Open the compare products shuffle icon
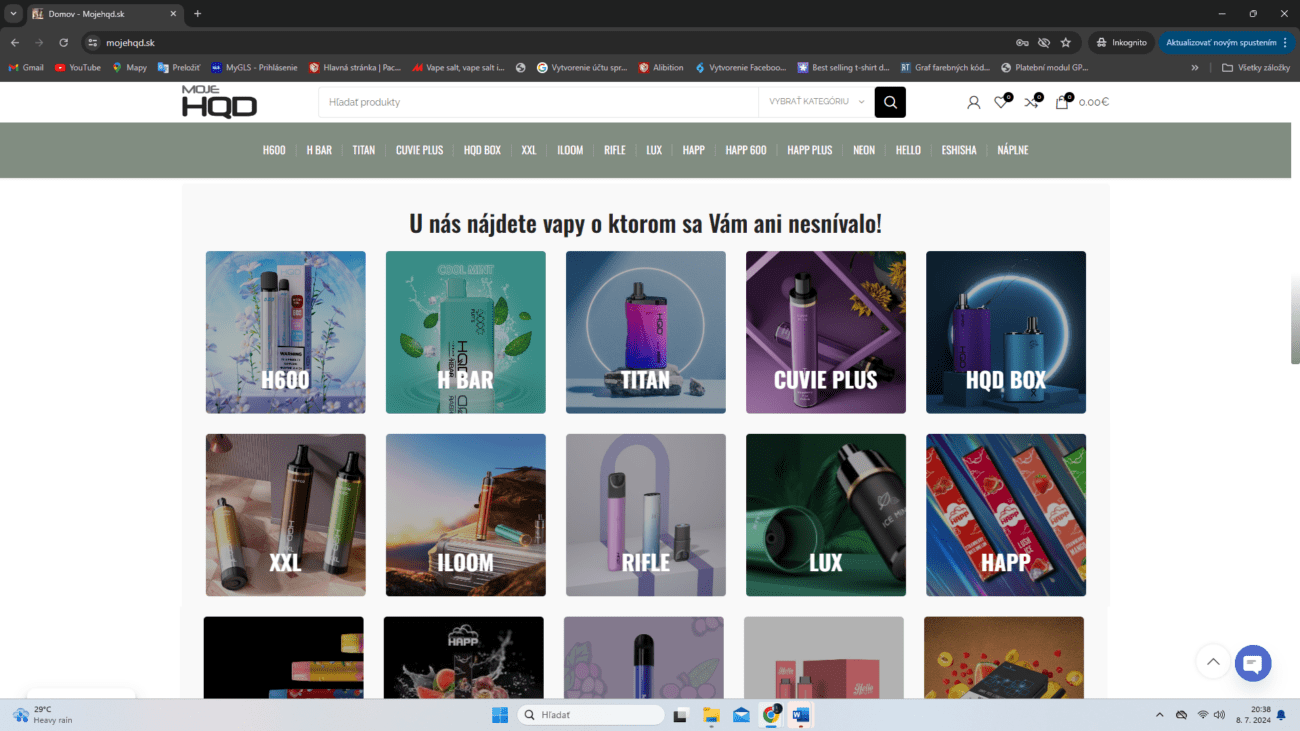Viewport: 1300px width, 731px height. click(1032, 102)
